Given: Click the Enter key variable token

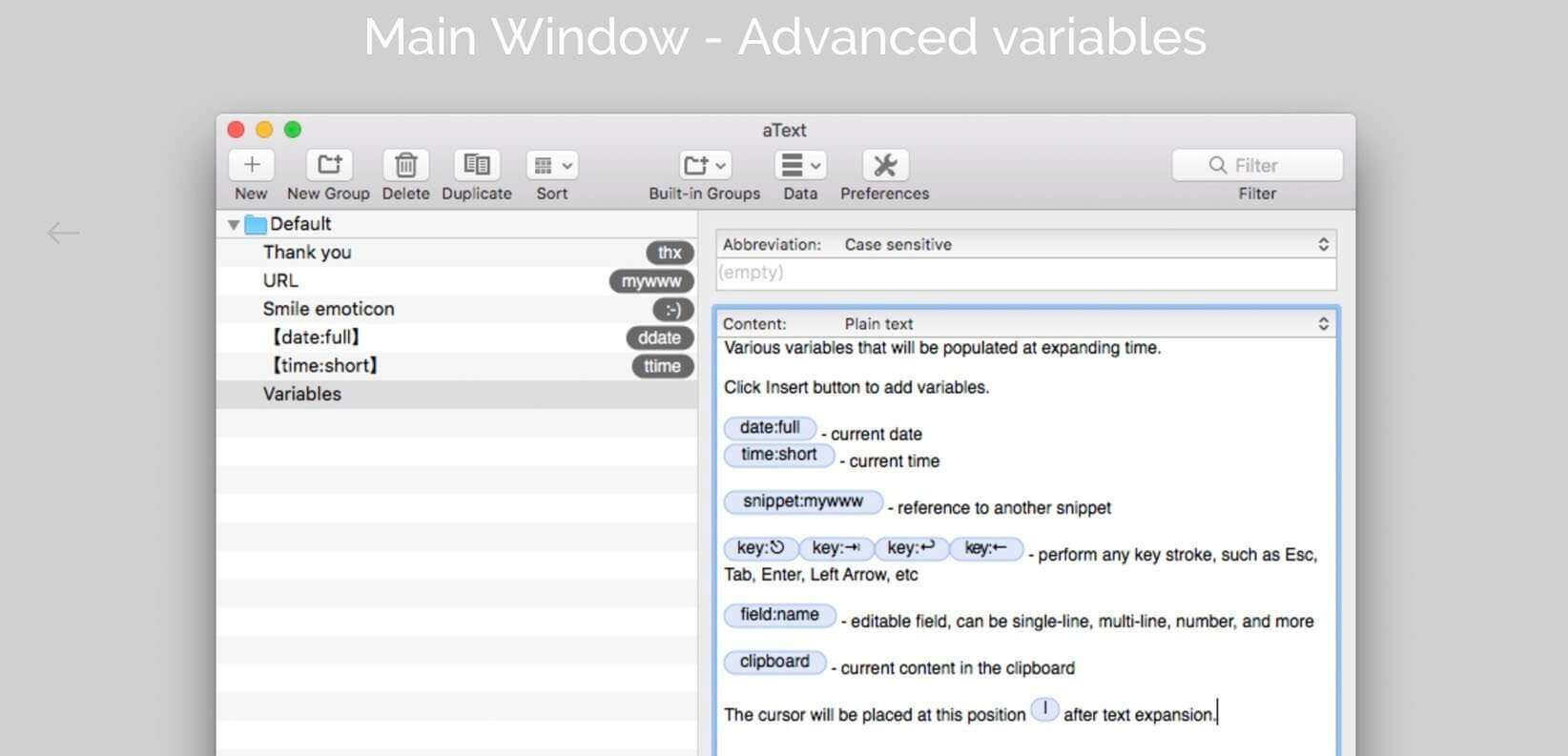Looking at the screenshot, I should pos(911,548).
